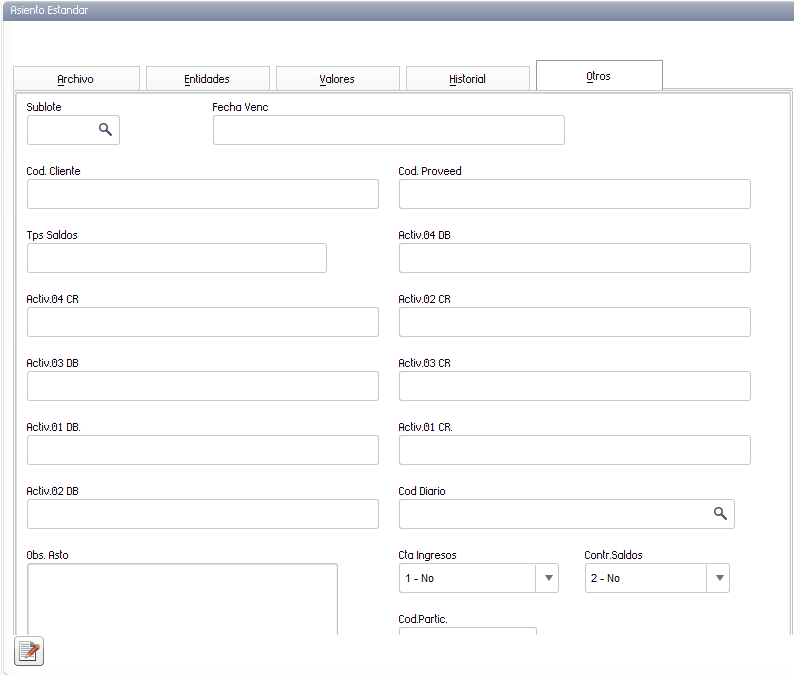Focus the Activ.02 CR input field
The width and height of the screenshot is (794, 675).
[x=574, y=322]
